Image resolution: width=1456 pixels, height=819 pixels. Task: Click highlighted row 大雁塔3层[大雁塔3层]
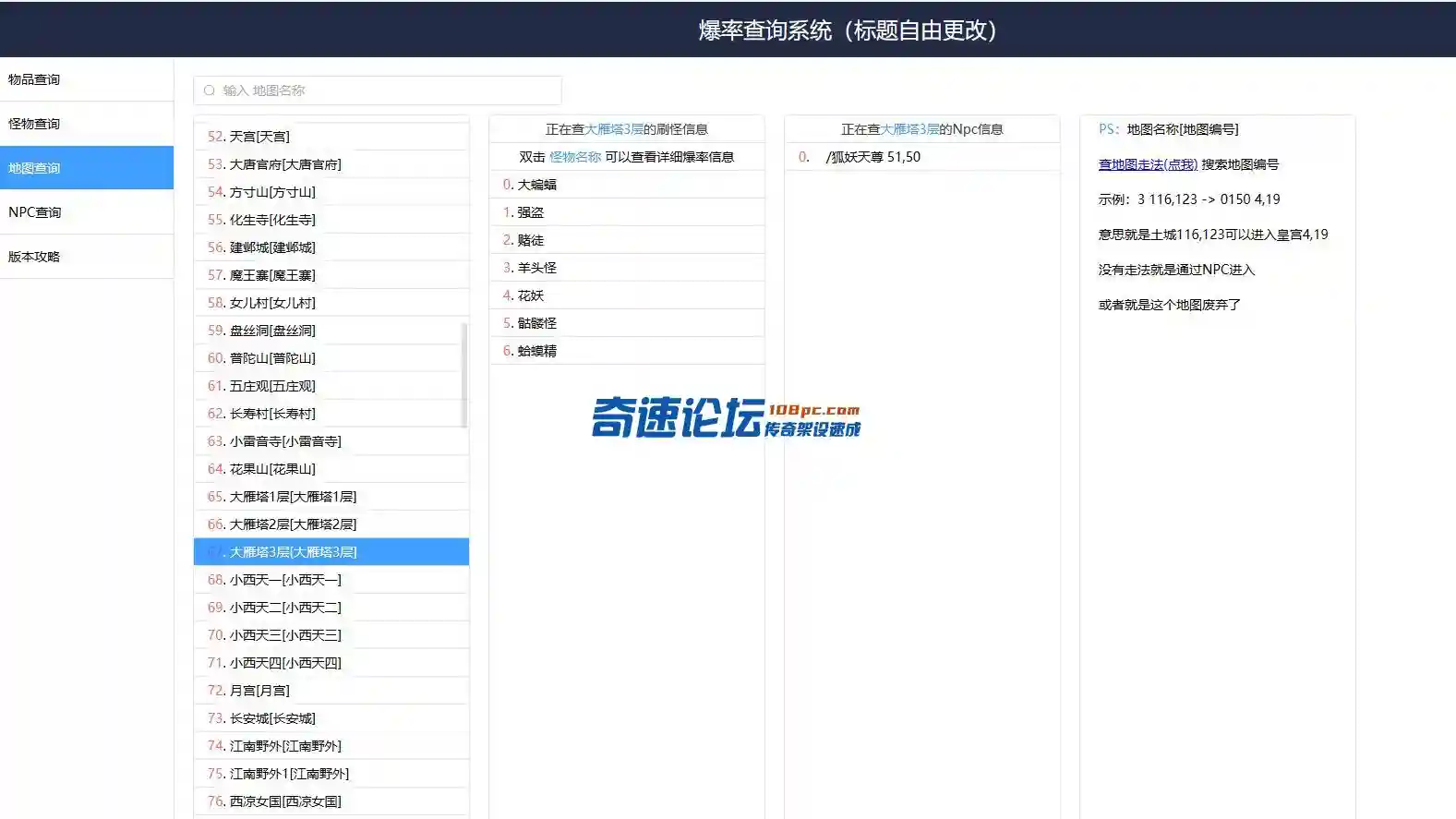331,552
